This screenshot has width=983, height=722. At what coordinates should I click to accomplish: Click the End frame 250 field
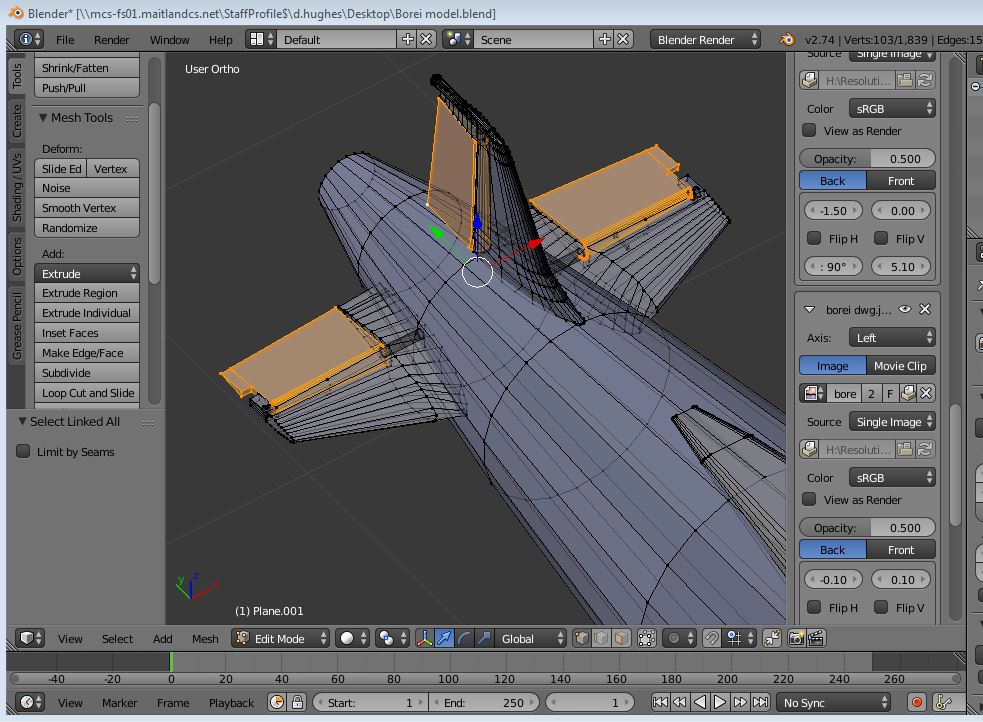coord(484,703)
